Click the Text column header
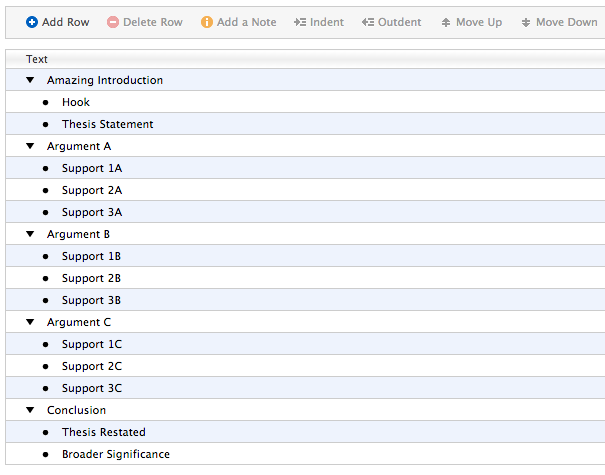Viewport: 605px width, 475px height. (x=37, y=59)
